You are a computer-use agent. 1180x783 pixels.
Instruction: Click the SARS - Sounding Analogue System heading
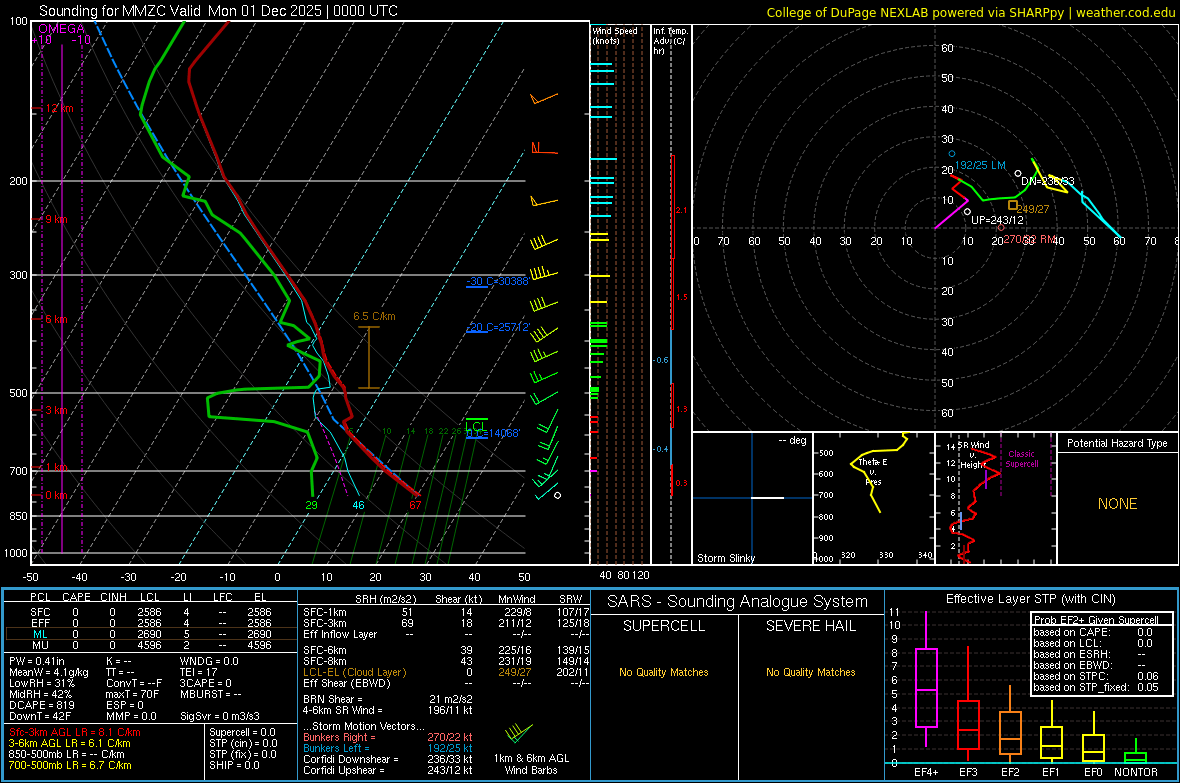pos(738,602)
